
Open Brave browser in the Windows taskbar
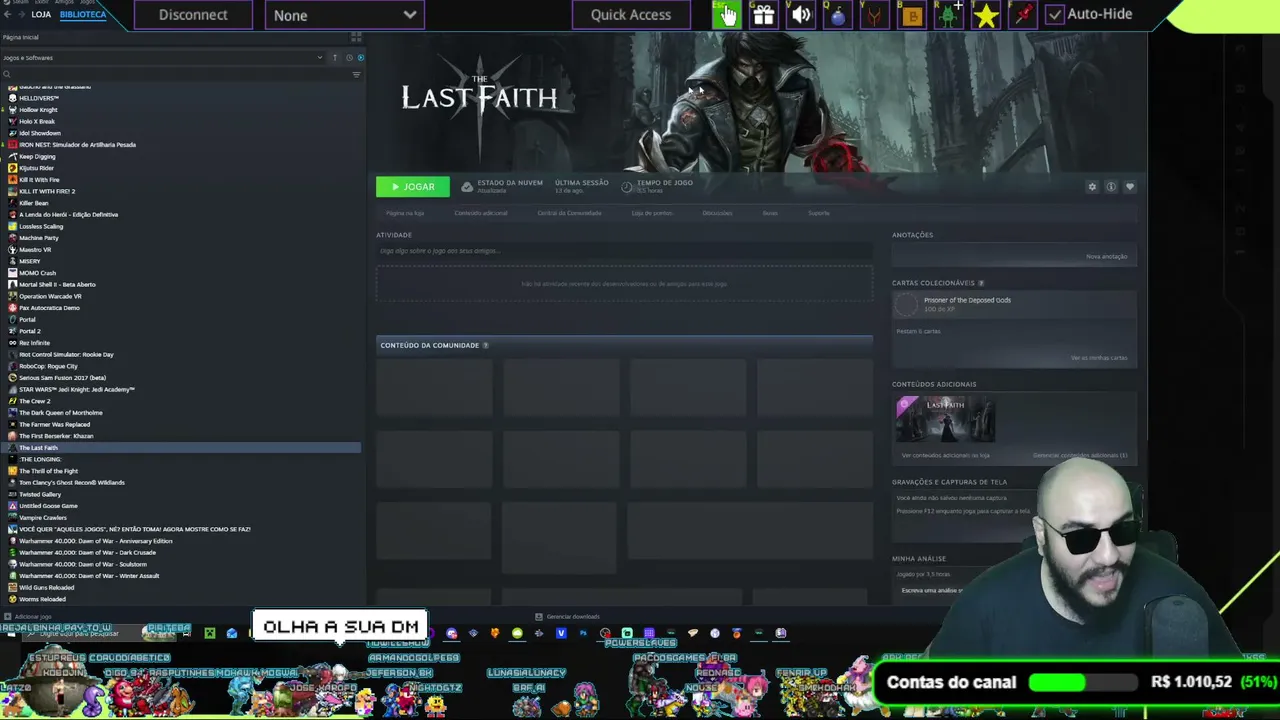click(x=495, y=633)
